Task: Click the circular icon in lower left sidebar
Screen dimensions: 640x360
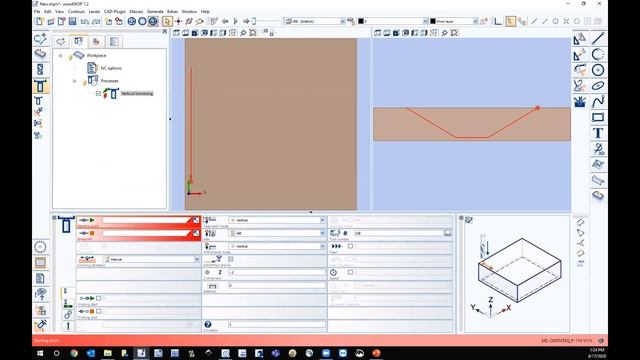Action: pyautogui.click(x=40, y=247)
